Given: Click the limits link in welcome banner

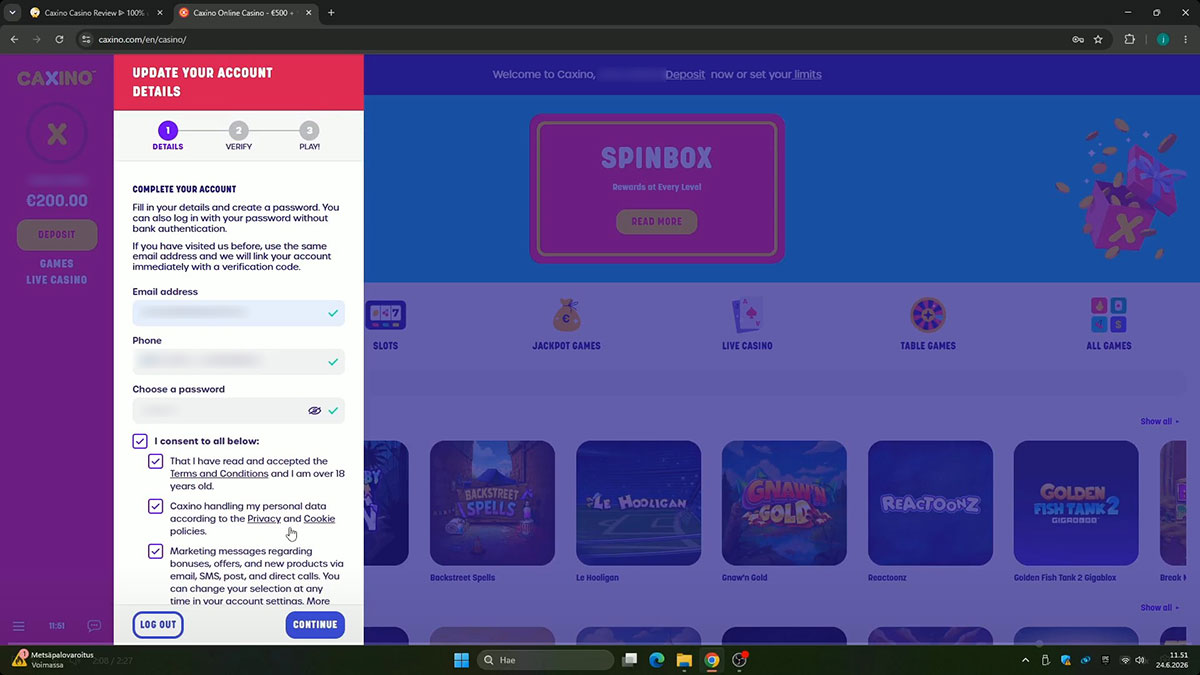Looking at the screenshot, I should point(807,75).
